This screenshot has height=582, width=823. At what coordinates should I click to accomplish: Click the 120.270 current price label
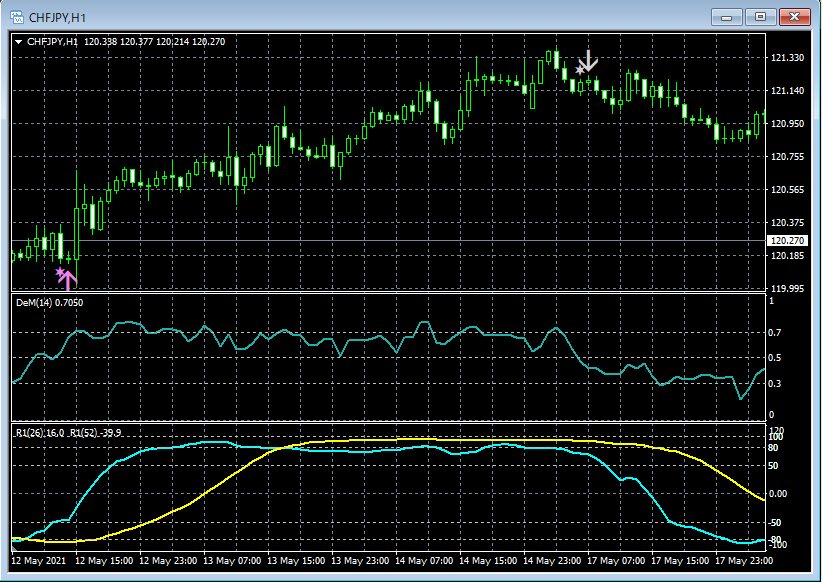(786, 241)
